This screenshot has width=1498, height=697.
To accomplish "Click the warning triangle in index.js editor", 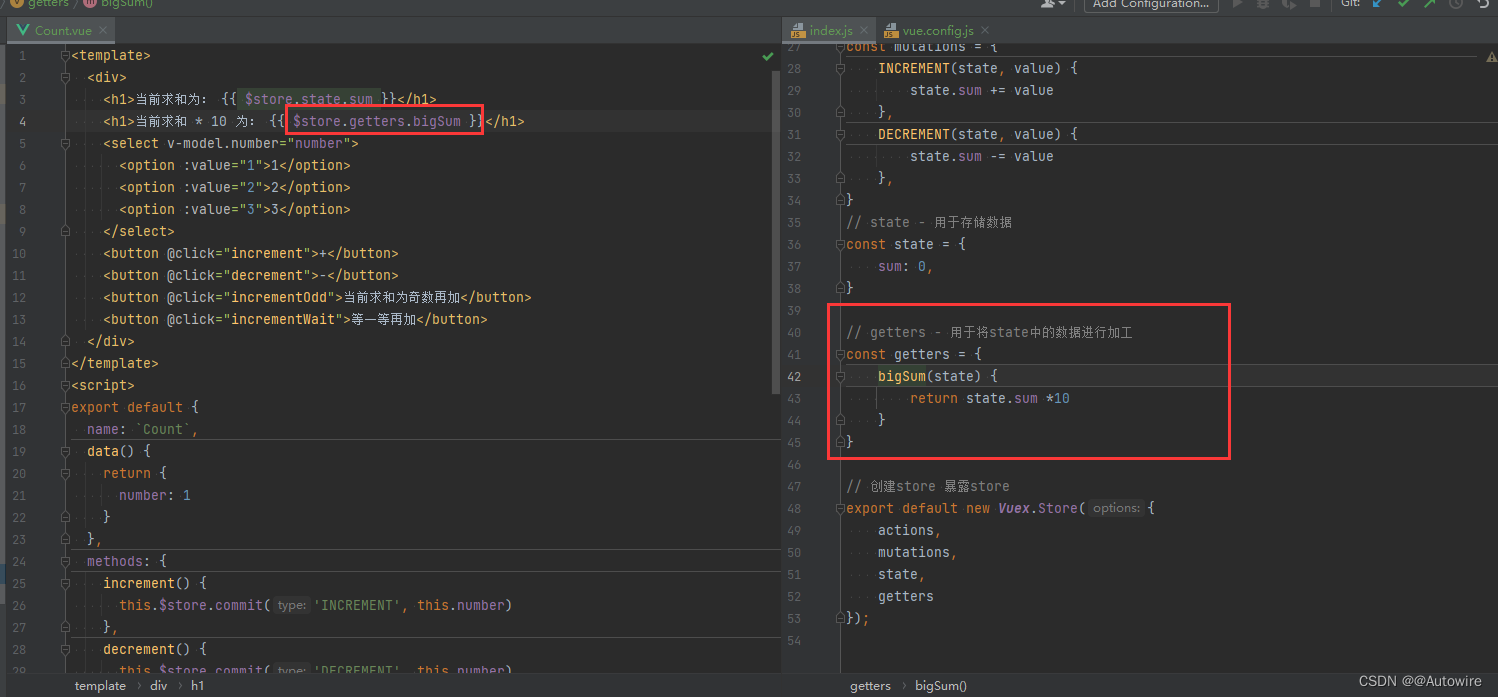I will (1491, 58).
